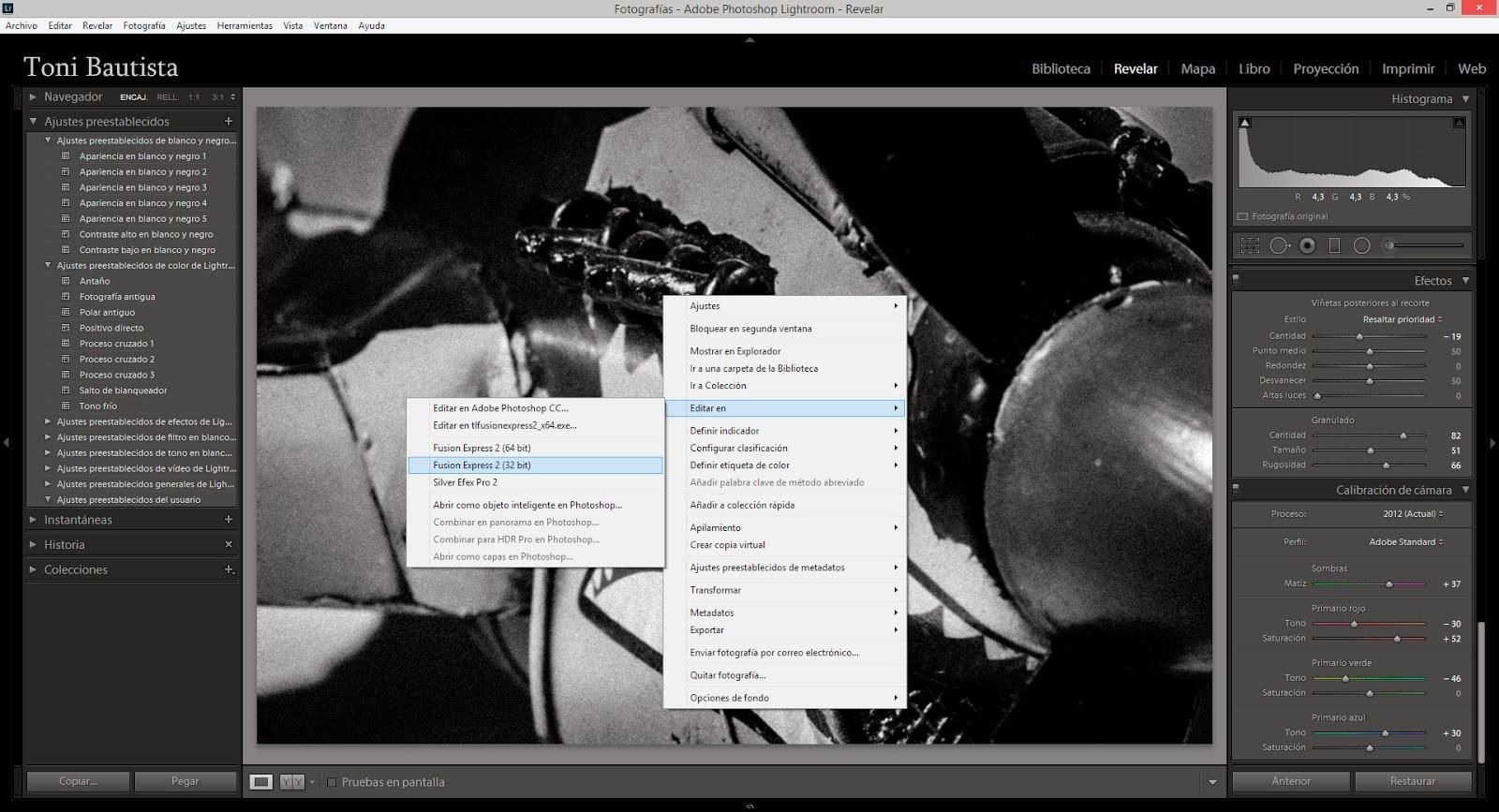This screenshot has width=1499, height=812.
Task: Select the loupe view mode icon
Action: pos(261,782)
